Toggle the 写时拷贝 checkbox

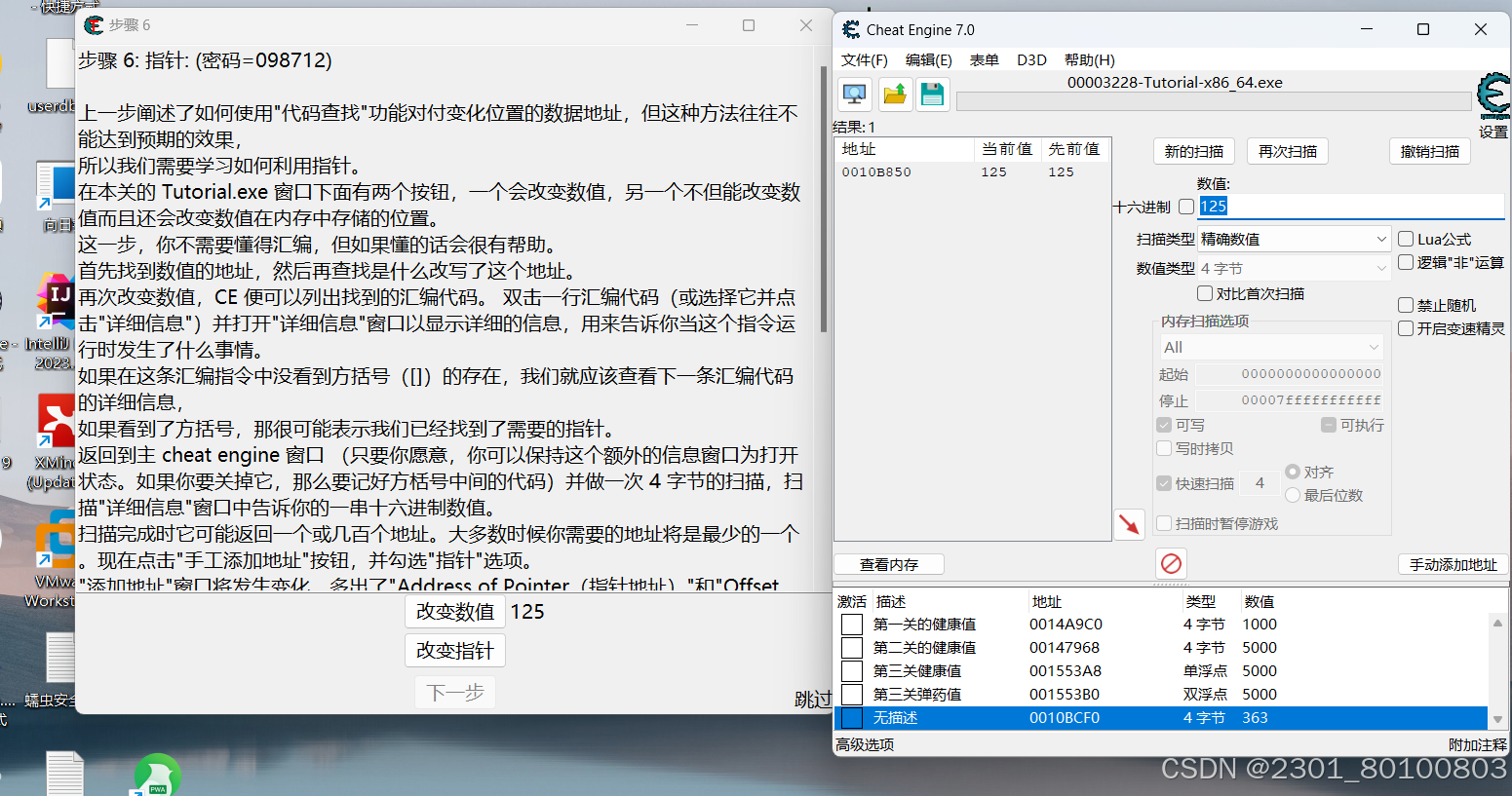[x=1164, y=448]
